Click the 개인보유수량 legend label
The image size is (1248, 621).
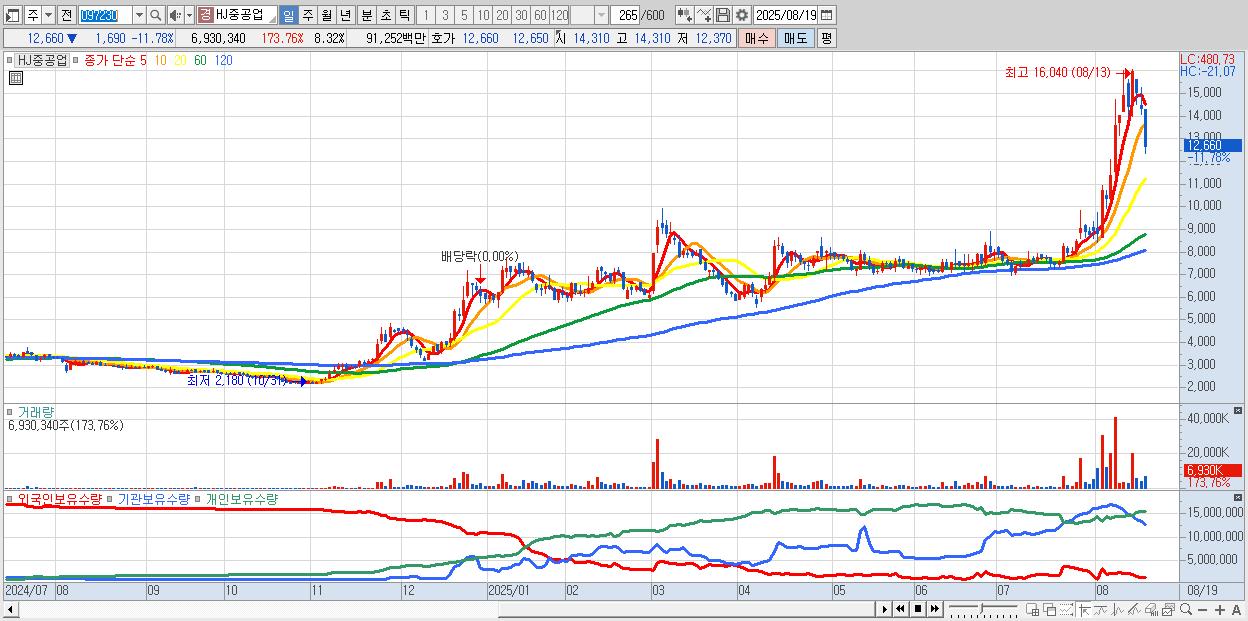tap(241, 498)
